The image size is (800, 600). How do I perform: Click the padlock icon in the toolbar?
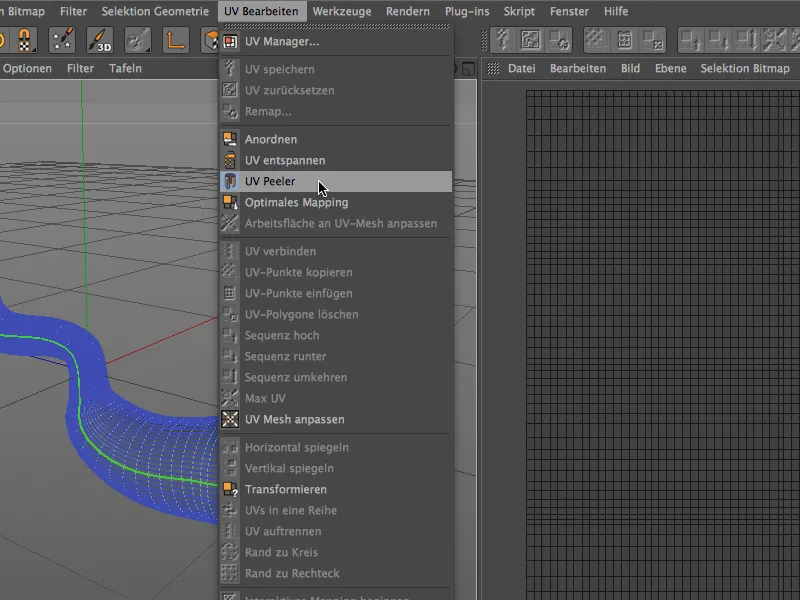point(25,40)
